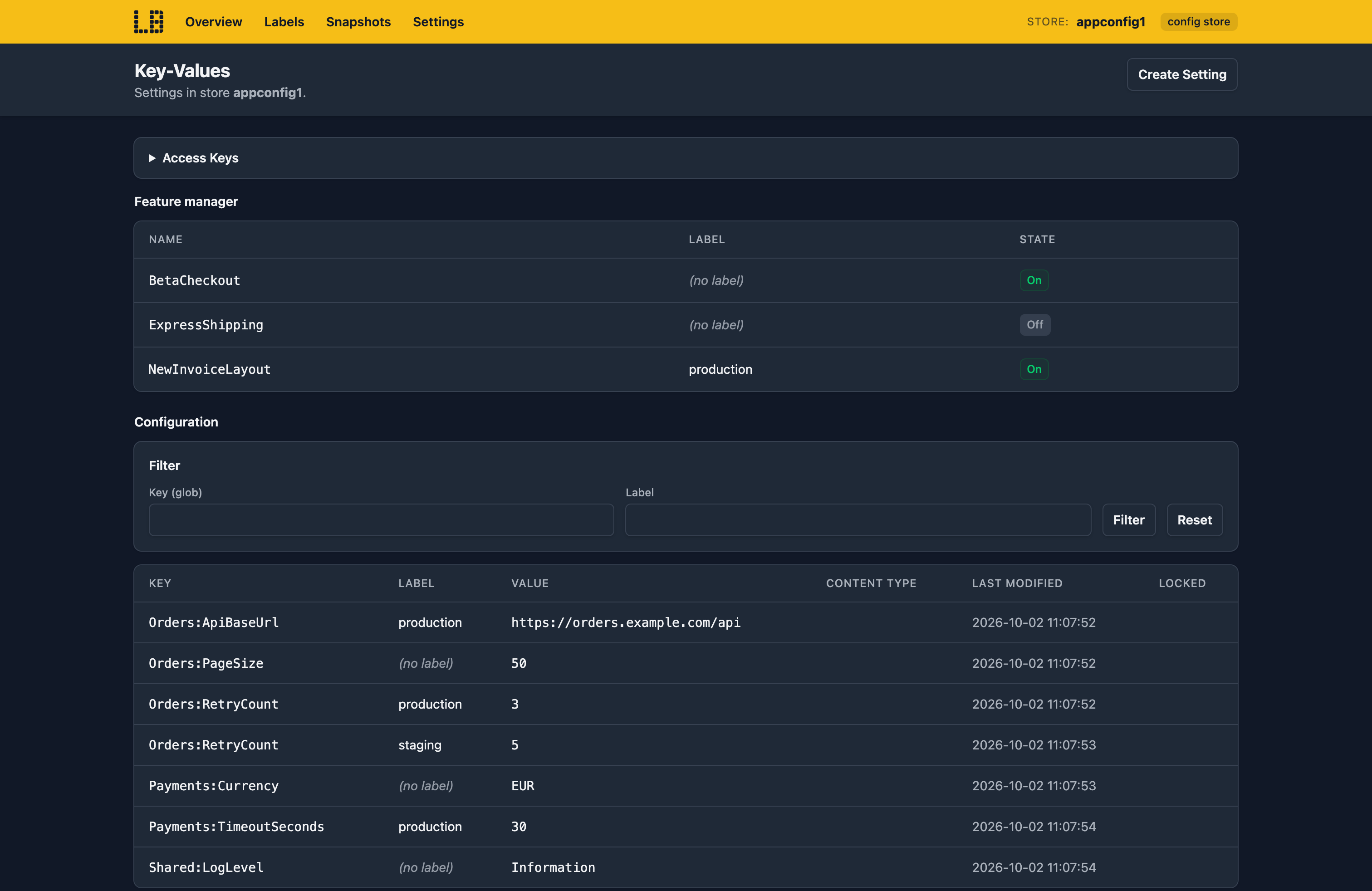This screenshot has height=891, width=1372.
Task: Click the Information value cell
Action: (x=553, y=868)
